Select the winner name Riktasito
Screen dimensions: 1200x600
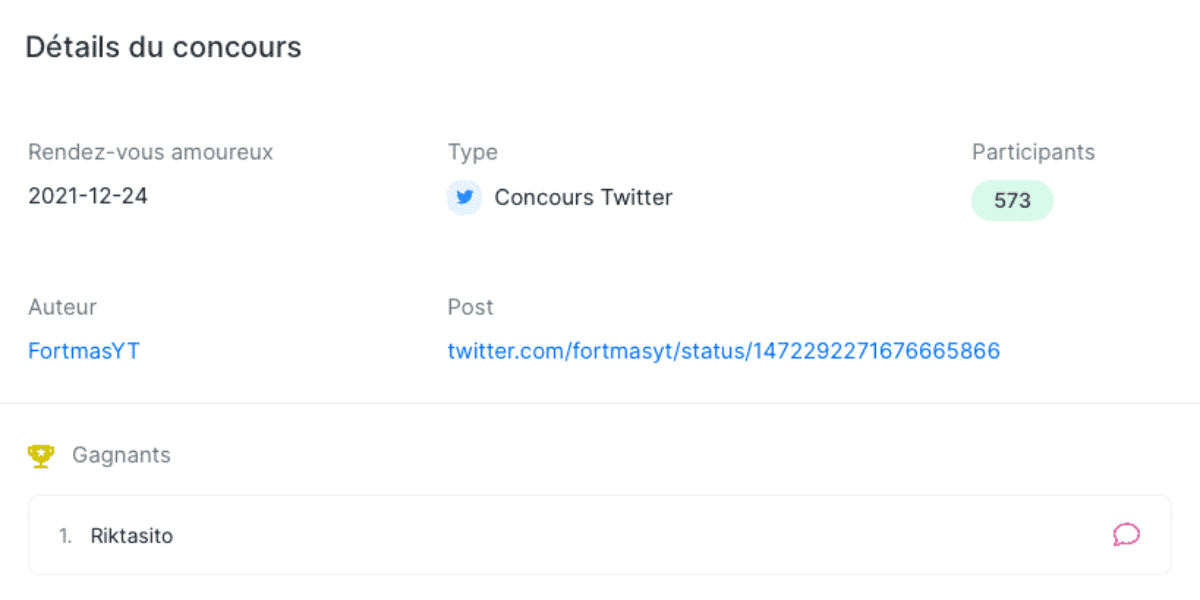132,536
